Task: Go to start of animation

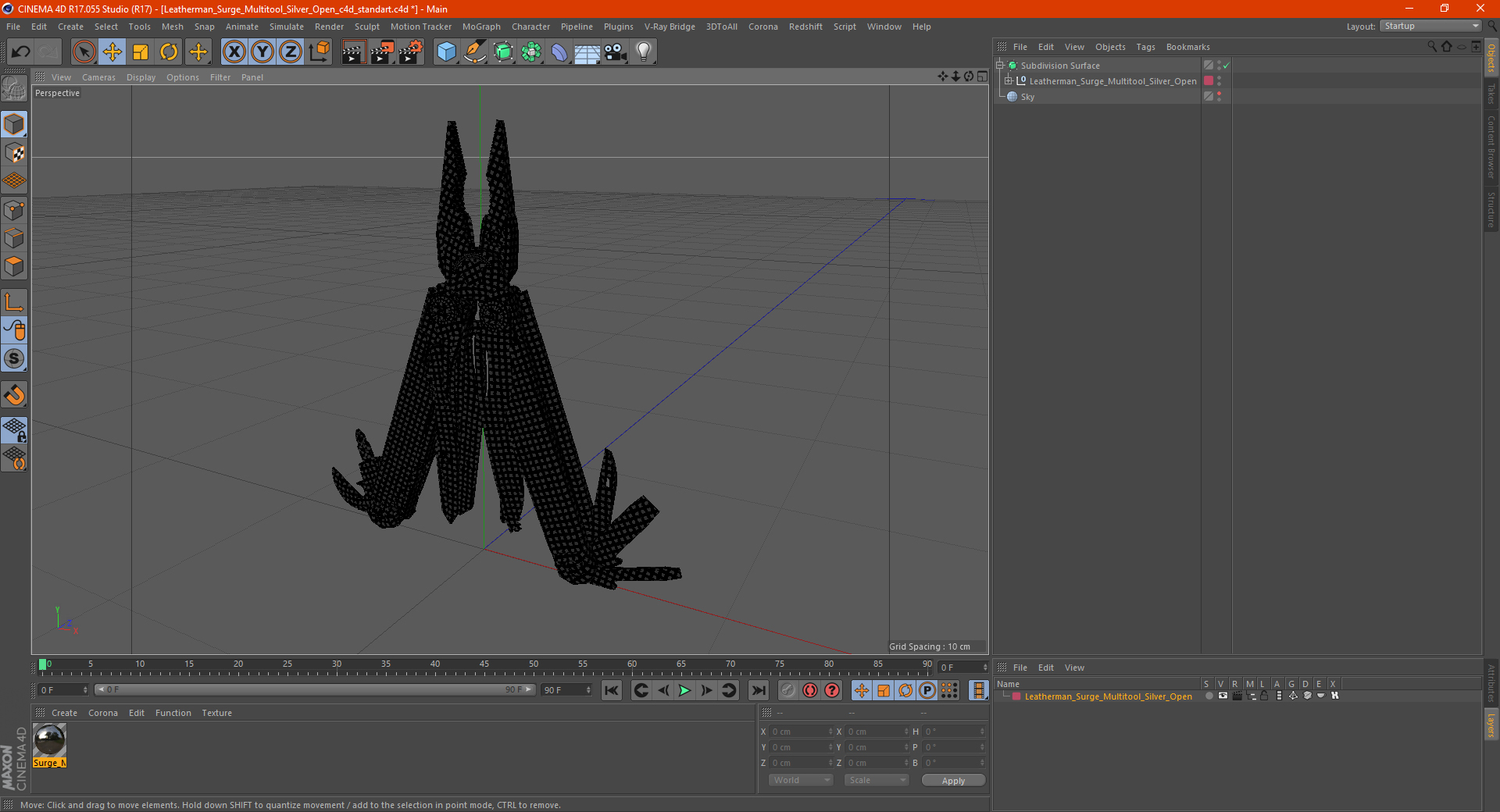Action: pos(612,690)
